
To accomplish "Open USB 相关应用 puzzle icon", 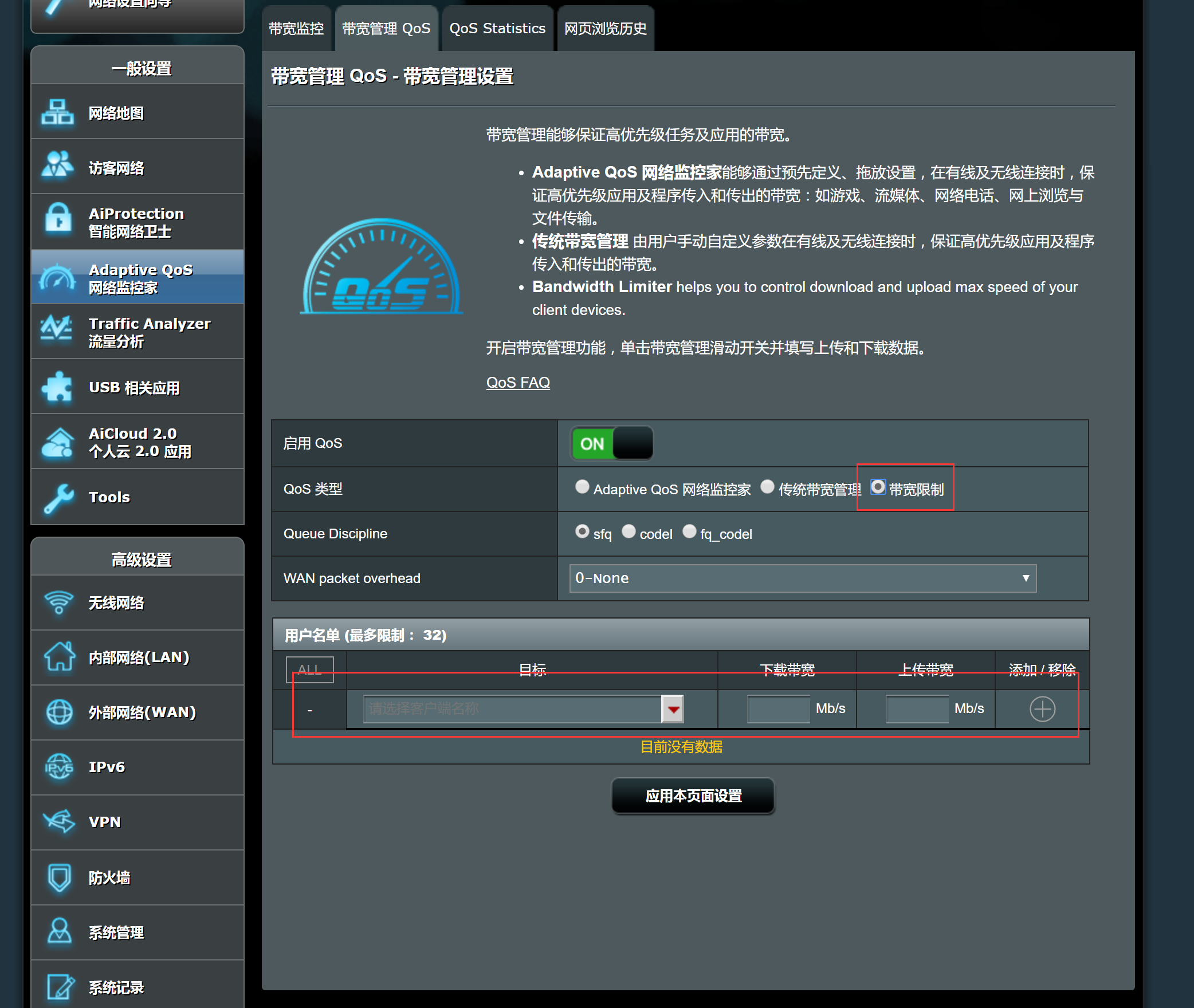I will (57, 387).
